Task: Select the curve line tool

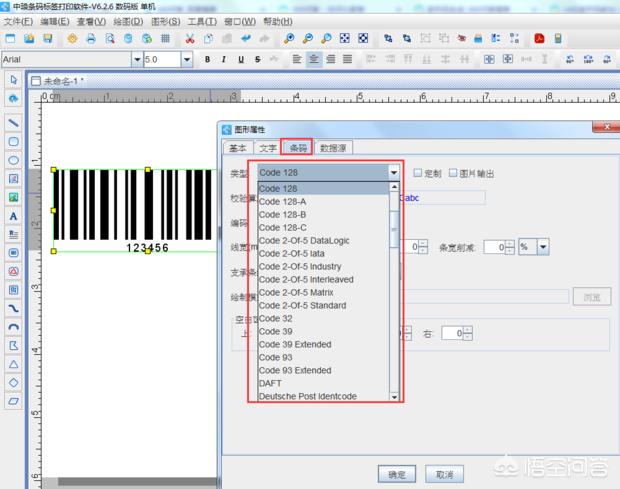Action: click(13, 308)
